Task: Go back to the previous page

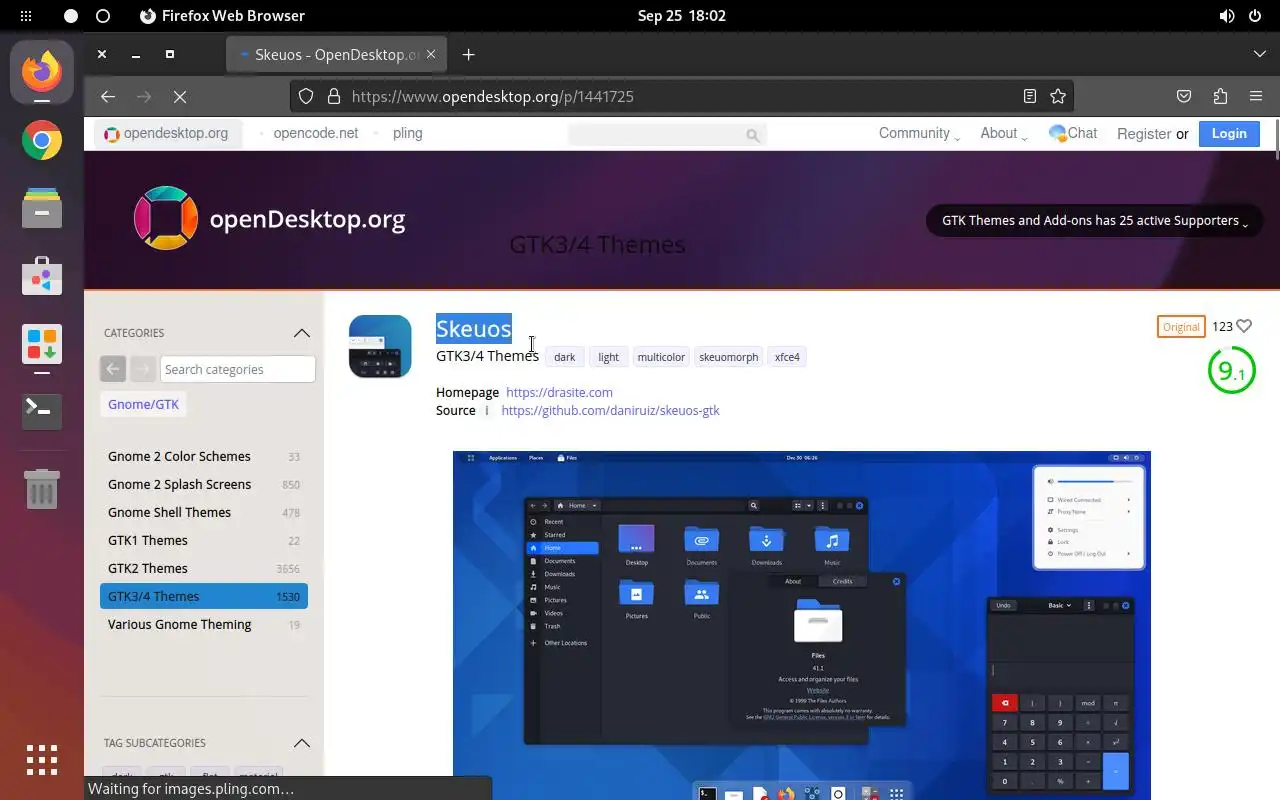Action: click(108, 96)
